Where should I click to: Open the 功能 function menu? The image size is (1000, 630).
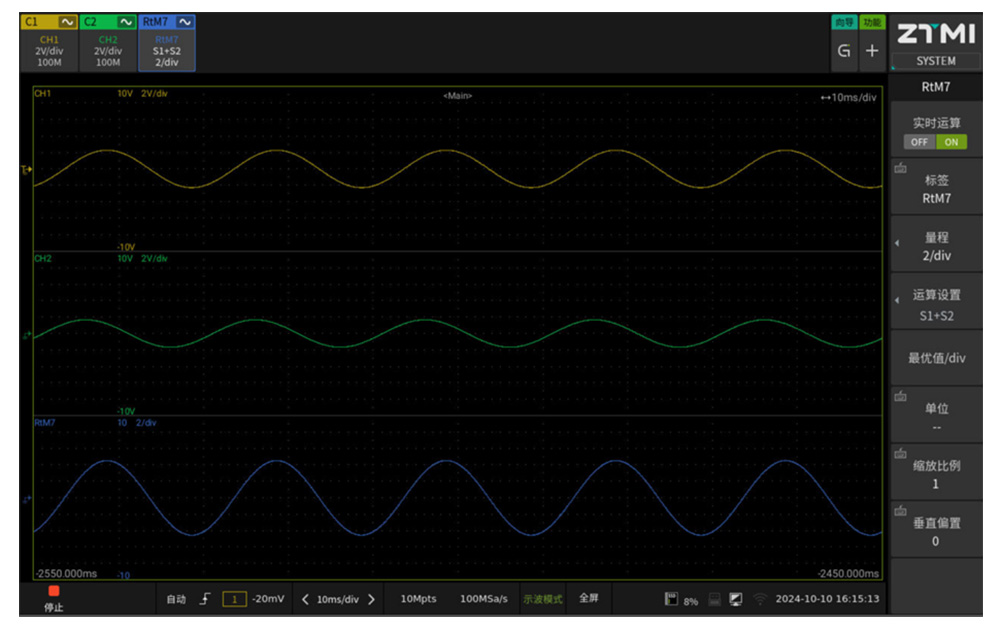click(872, 22)
